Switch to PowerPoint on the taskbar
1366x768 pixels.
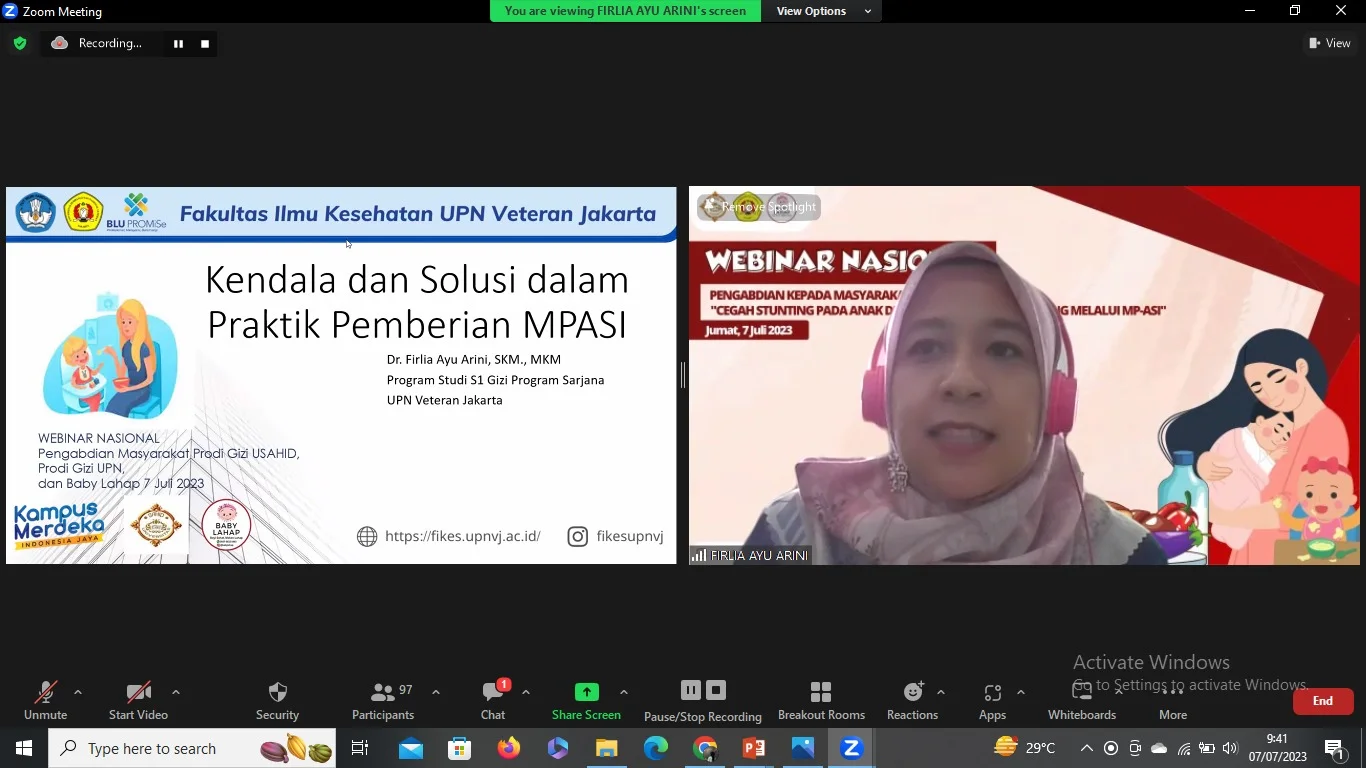coord(754,748)
